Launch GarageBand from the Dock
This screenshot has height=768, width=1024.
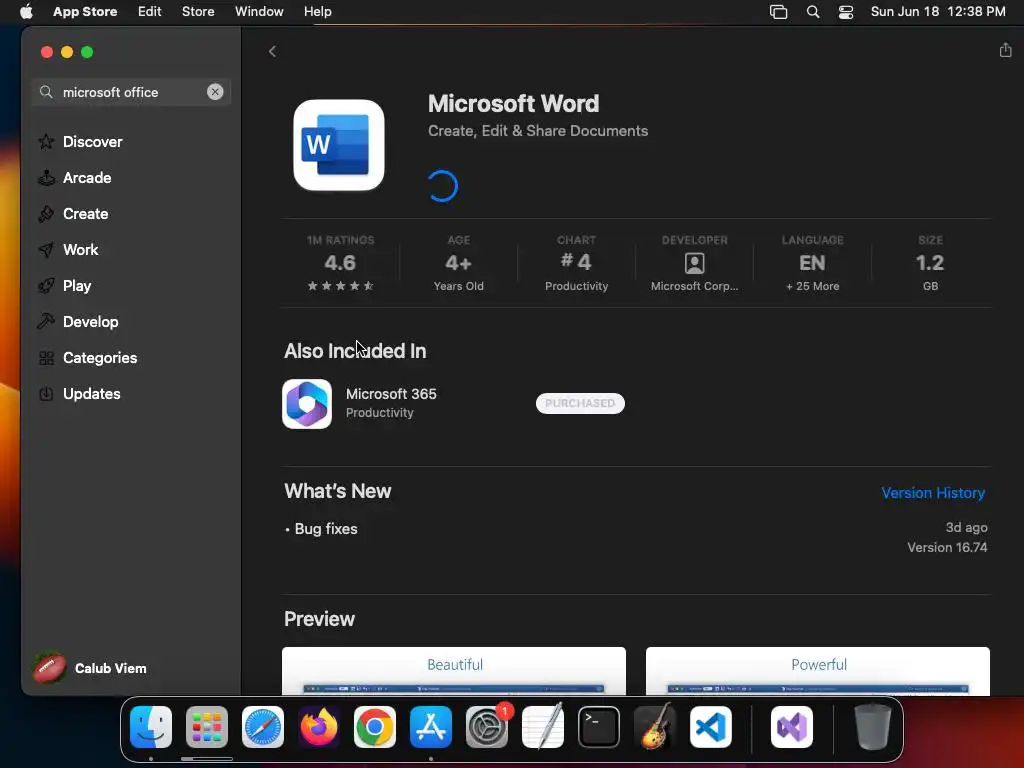pyautogui.click(x=655, y=727)
